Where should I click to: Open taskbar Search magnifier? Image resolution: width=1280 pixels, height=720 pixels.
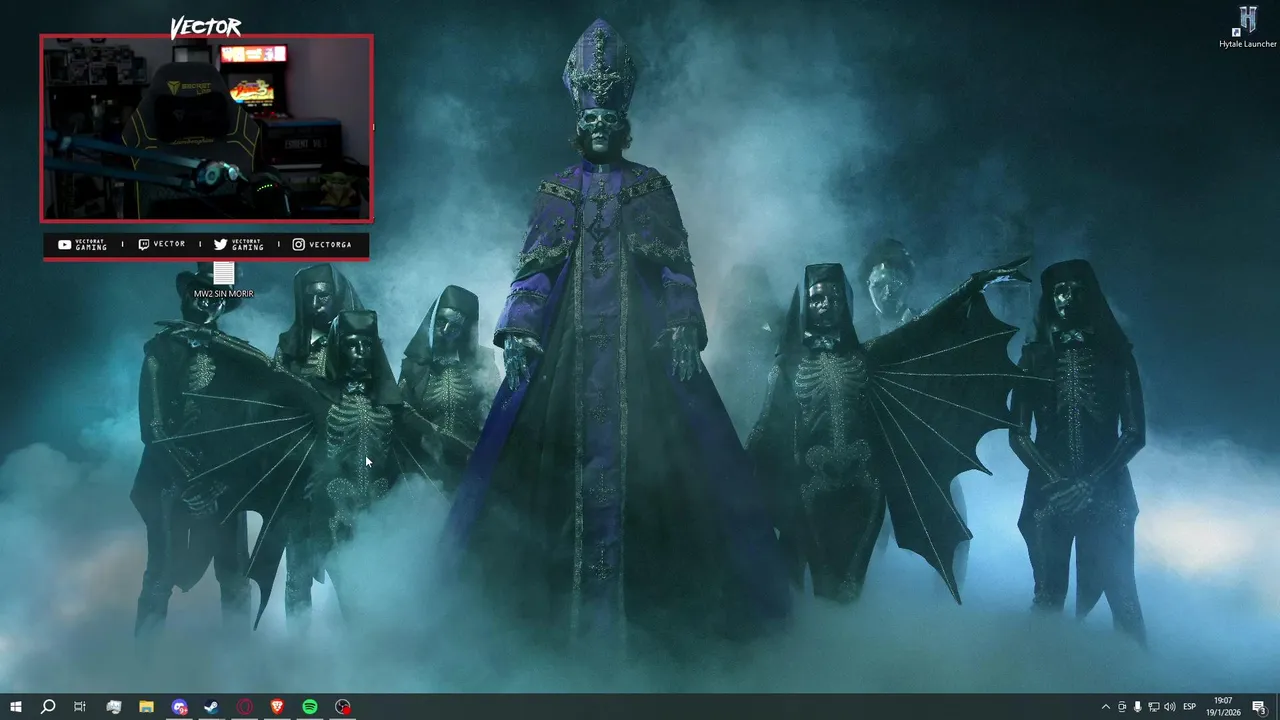coord(47,707)
